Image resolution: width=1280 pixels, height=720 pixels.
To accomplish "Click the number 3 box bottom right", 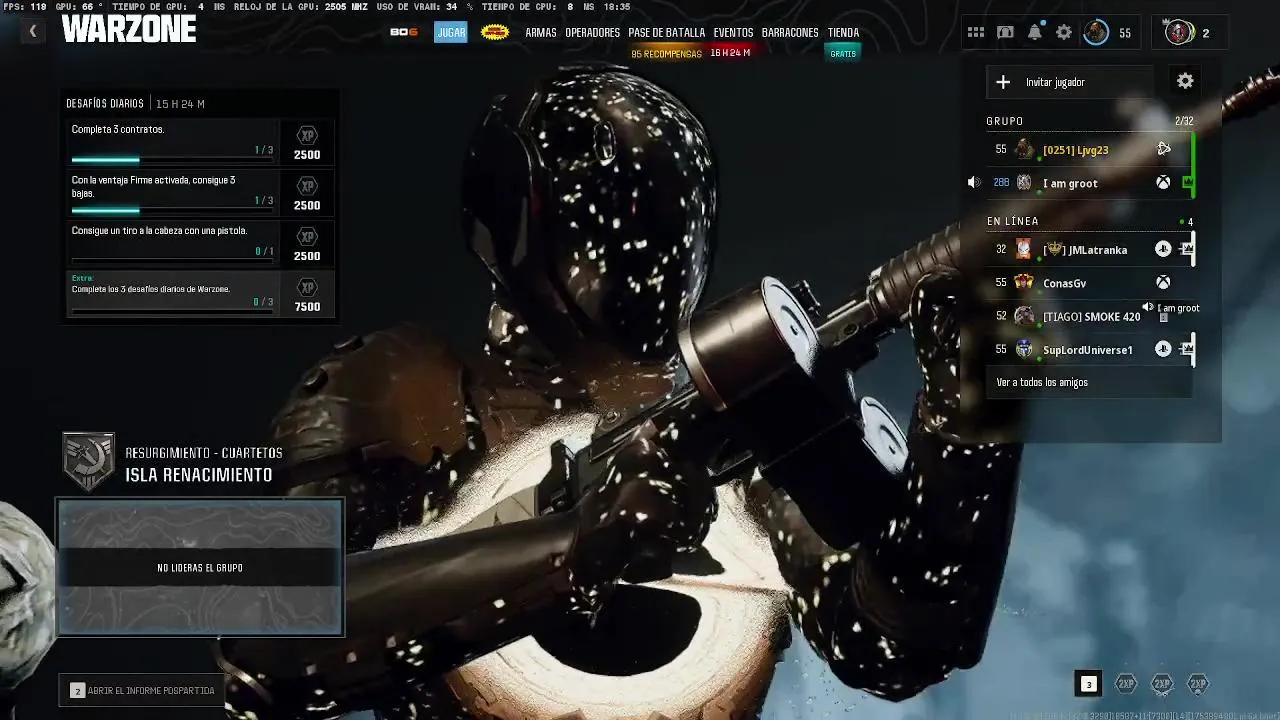I will pyautogui.click(x=1089, y=684).
